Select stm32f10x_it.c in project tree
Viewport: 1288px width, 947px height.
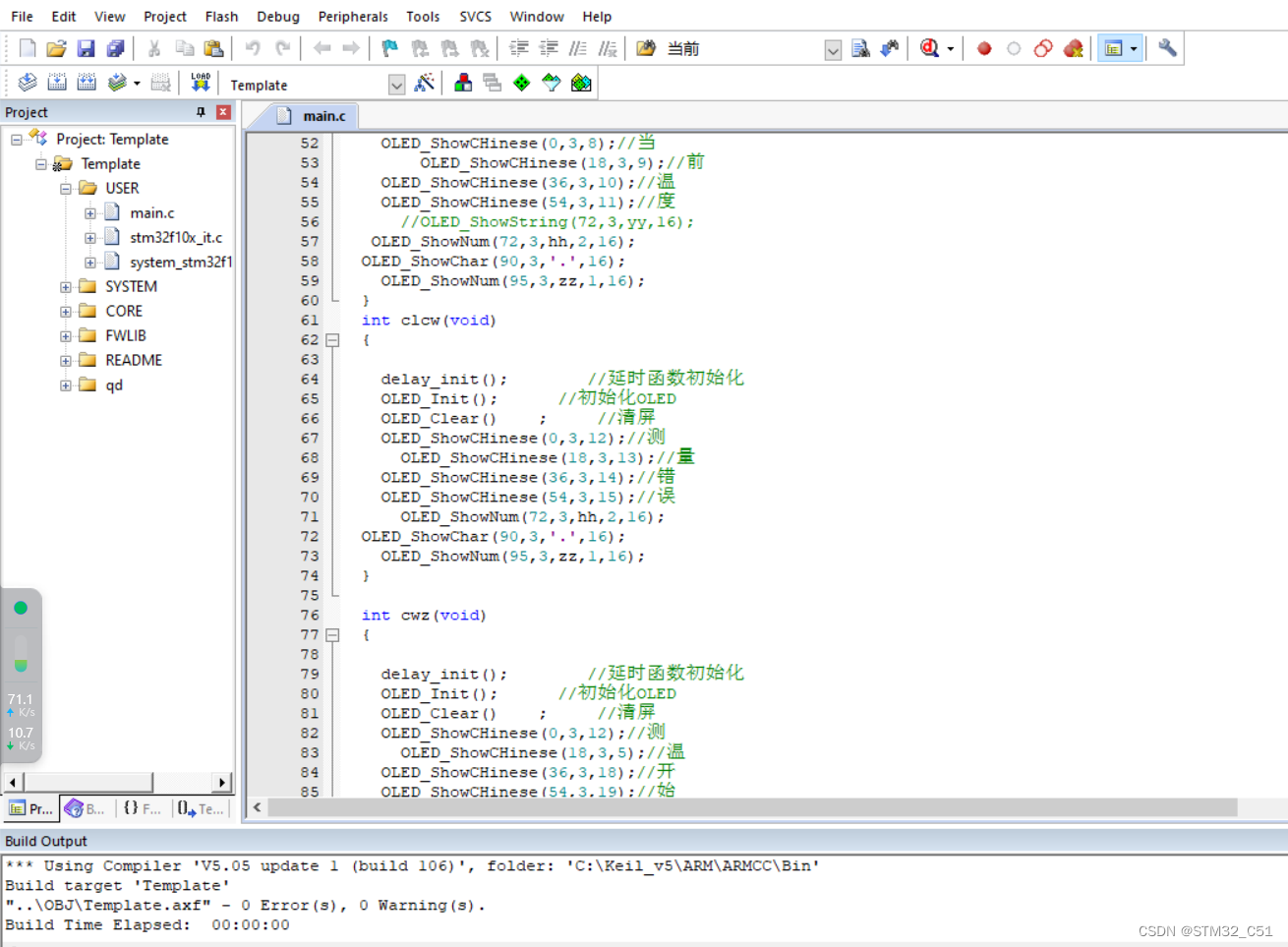tap(176, 237)
